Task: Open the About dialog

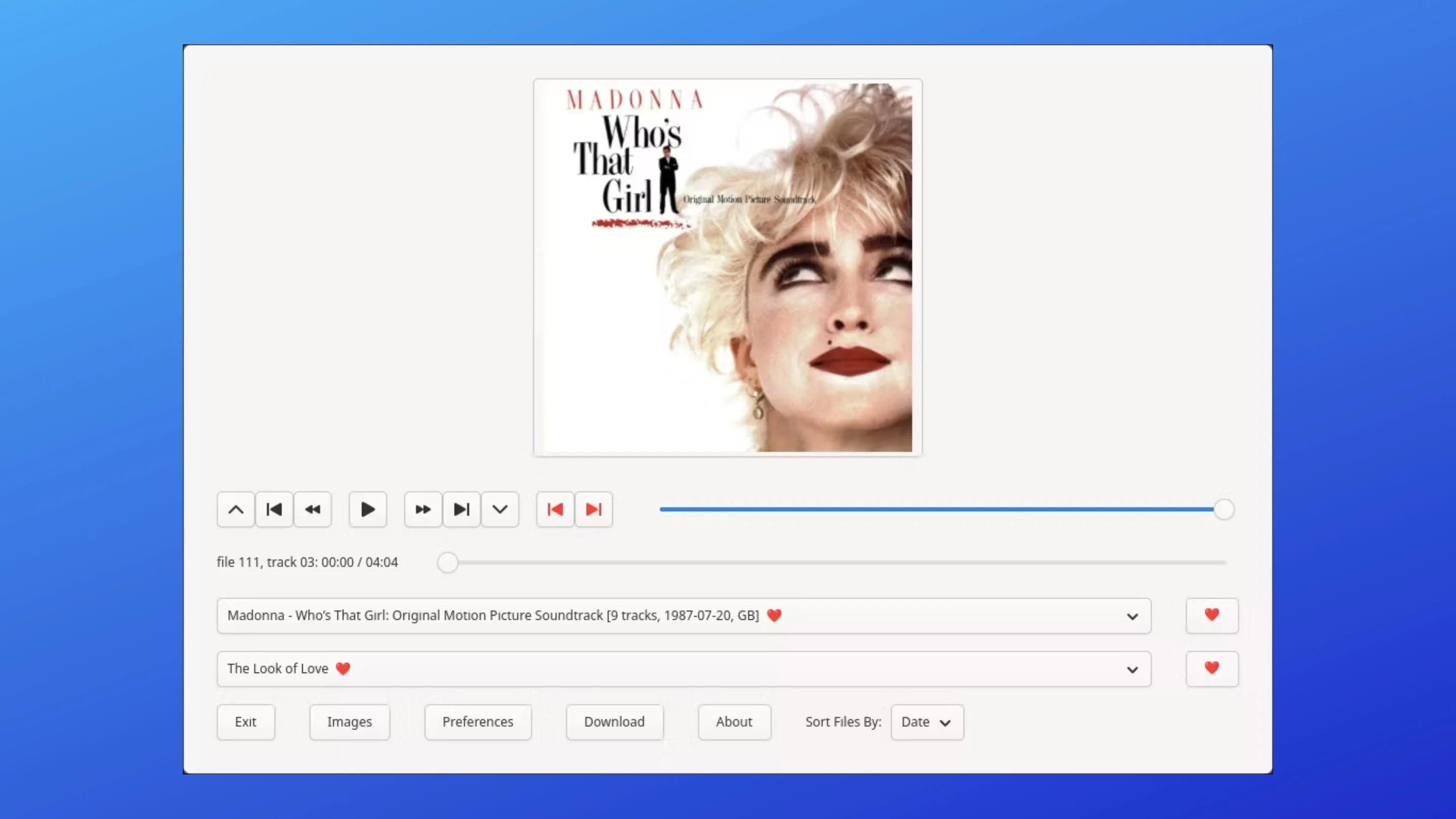Action: pyautogui.click(x=734, y=722)
